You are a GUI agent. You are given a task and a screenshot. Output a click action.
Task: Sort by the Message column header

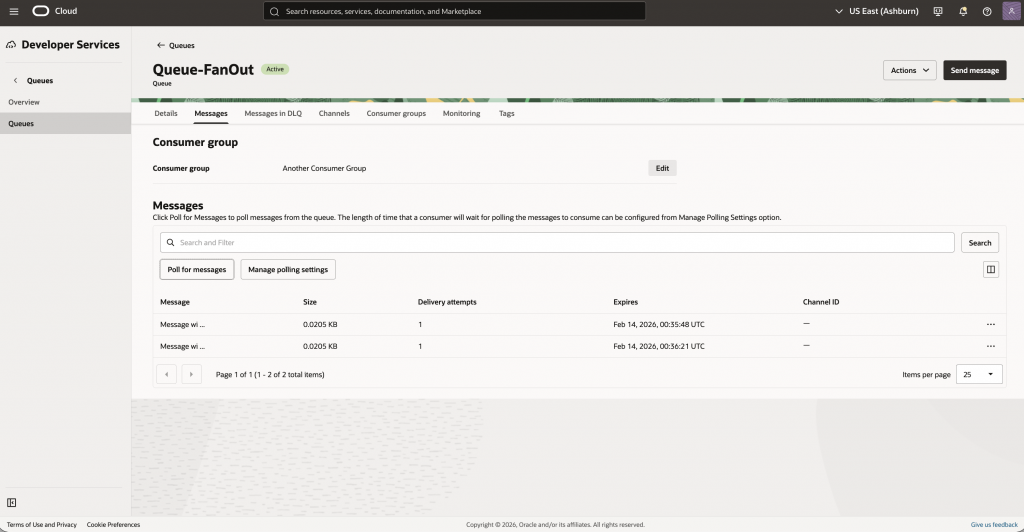175,302
